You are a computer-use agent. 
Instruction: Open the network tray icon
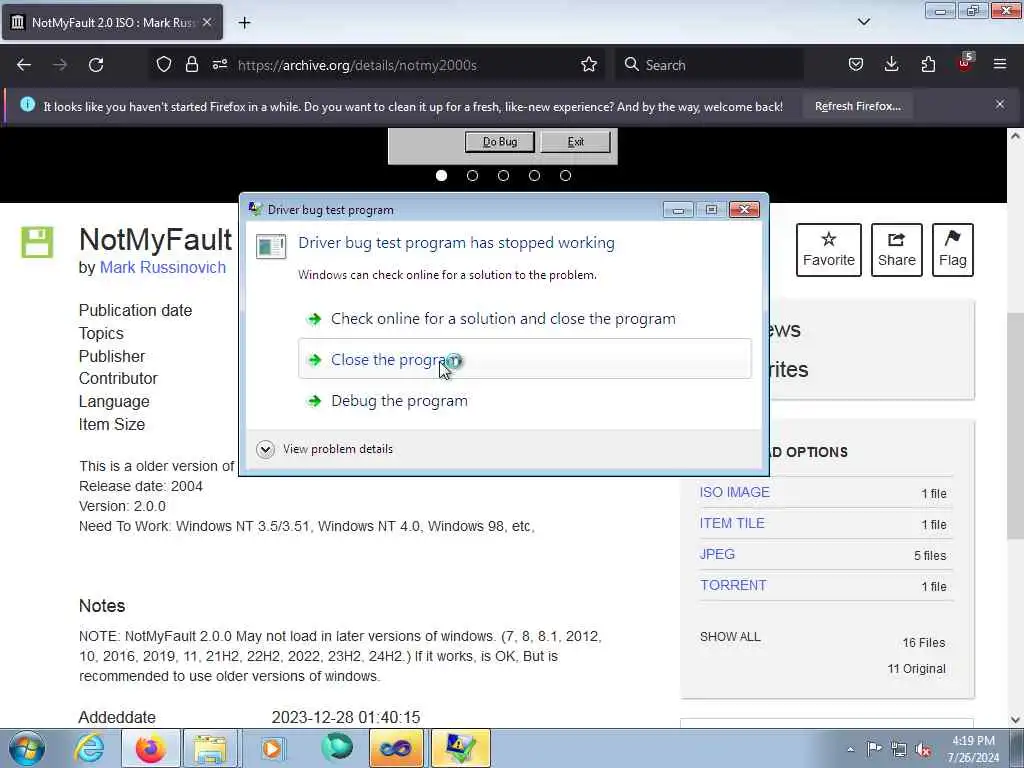[x=899, y=749]
